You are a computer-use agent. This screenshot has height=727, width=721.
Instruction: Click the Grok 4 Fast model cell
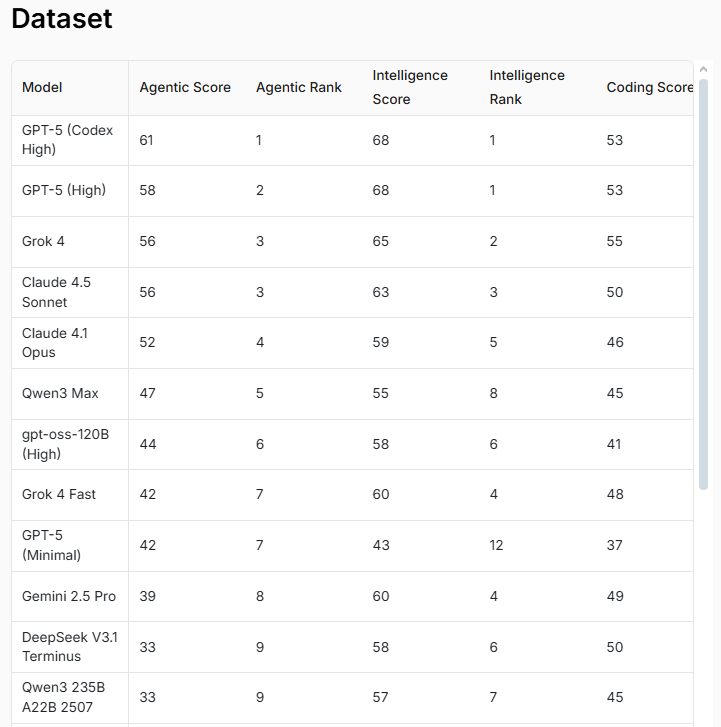pos(59,494)
